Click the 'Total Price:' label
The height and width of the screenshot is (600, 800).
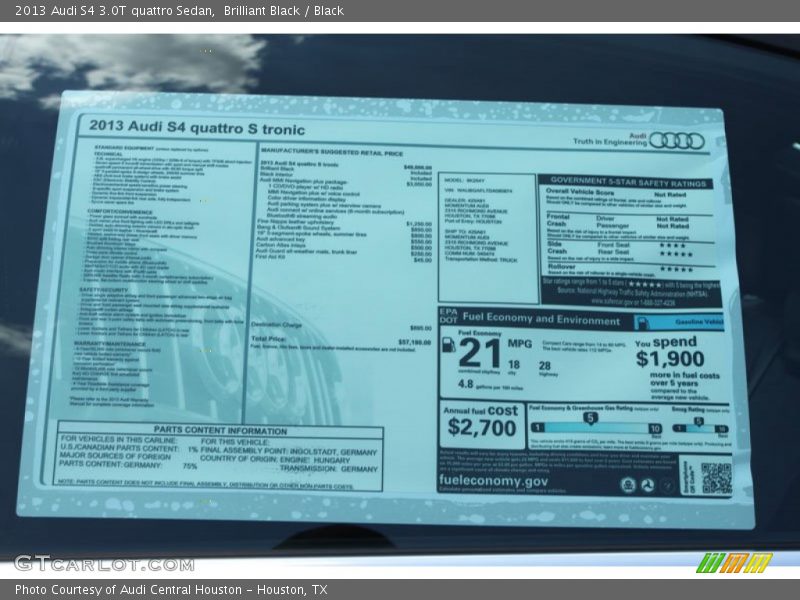(268, 339)
